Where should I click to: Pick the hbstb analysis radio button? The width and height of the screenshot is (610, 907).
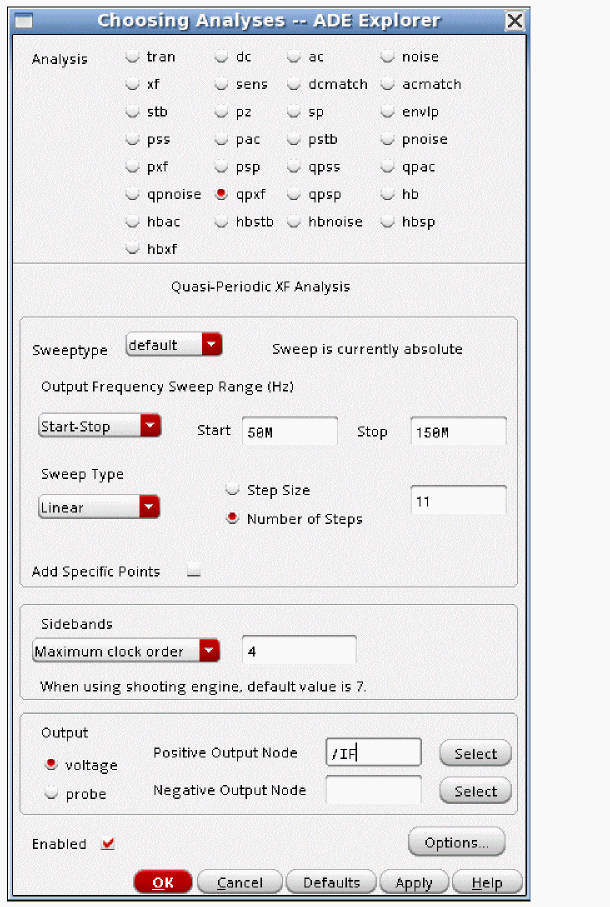tap(221, 222)
